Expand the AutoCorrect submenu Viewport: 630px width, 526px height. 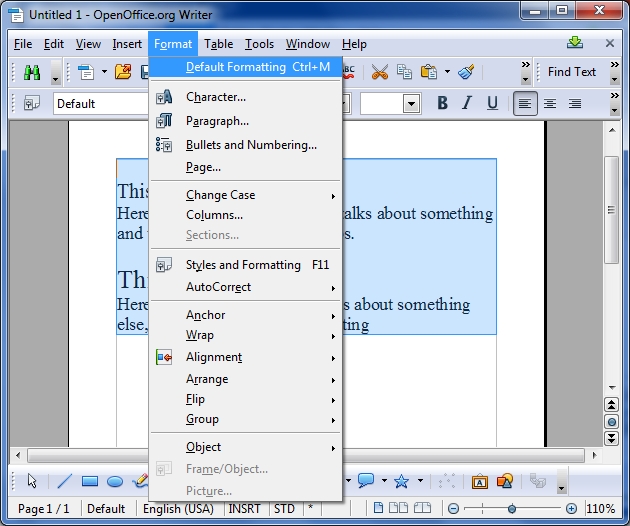(x=245, y=287)
